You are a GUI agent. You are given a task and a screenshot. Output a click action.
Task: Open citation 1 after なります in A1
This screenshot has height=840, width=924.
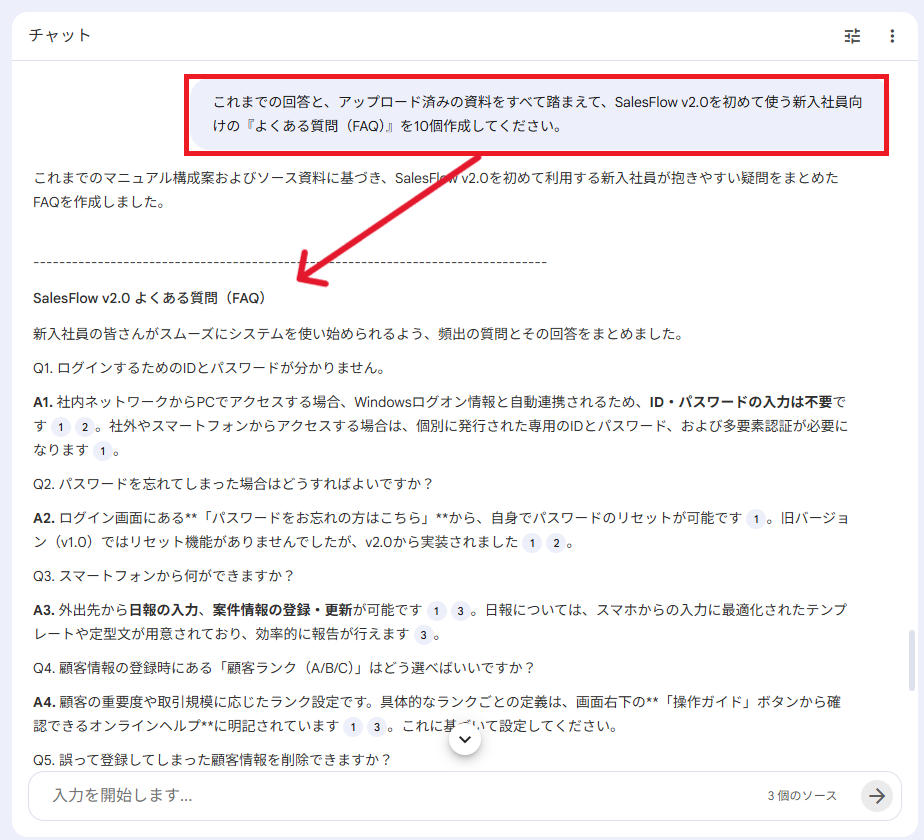click(103, 451)
